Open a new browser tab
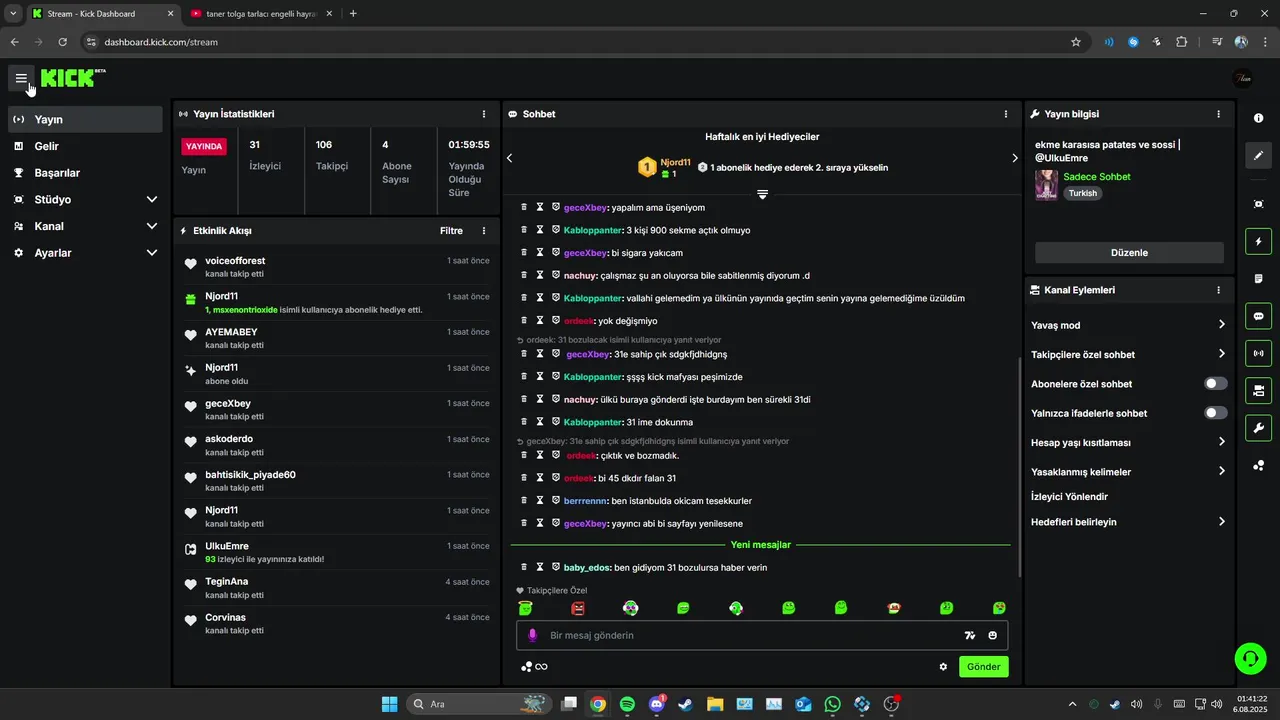 point(353,14)
